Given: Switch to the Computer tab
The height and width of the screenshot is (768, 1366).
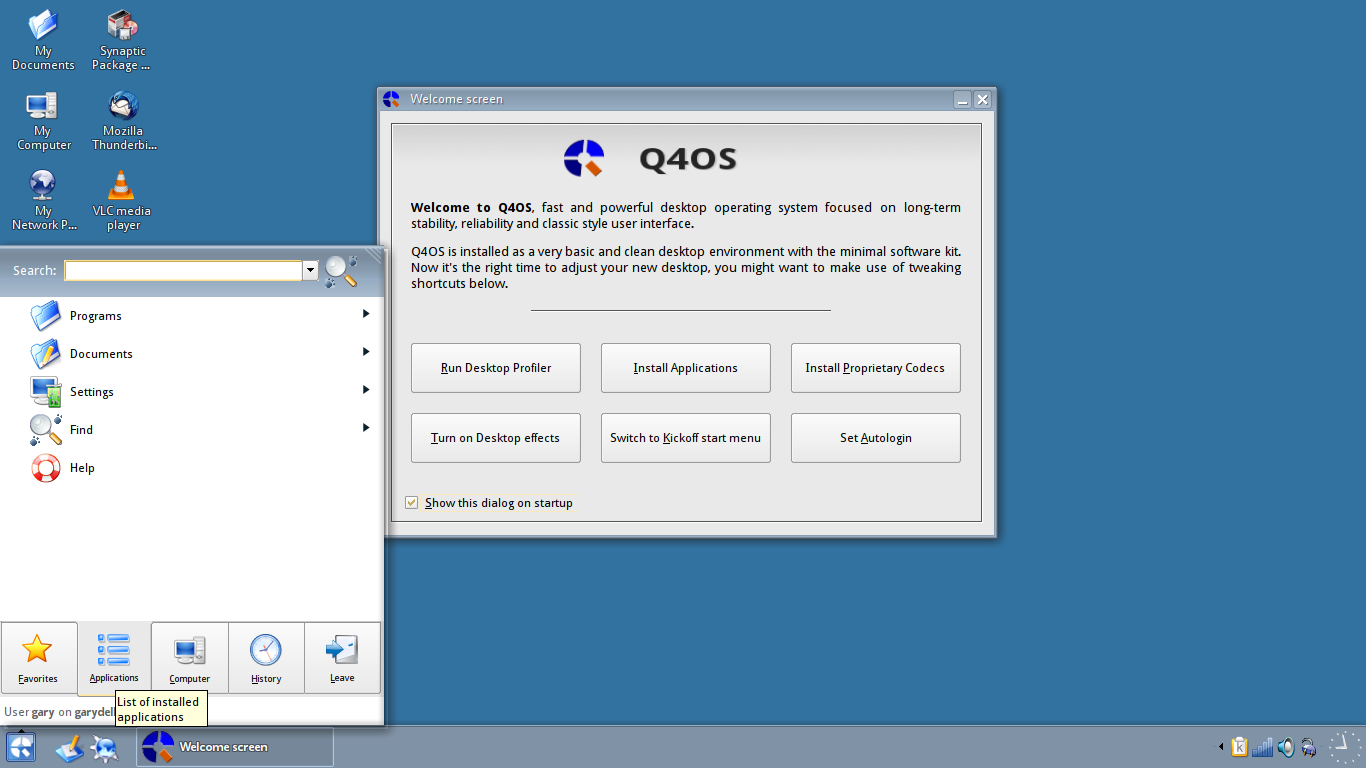Looking at the screenshot, I should point(190,658).
